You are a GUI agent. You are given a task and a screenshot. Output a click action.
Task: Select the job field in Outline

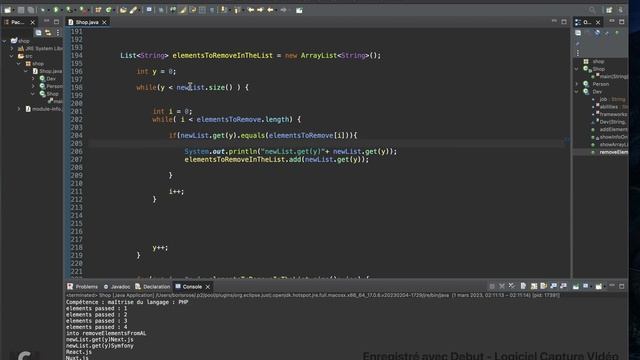pyautogui.click(x=609, y=99)
